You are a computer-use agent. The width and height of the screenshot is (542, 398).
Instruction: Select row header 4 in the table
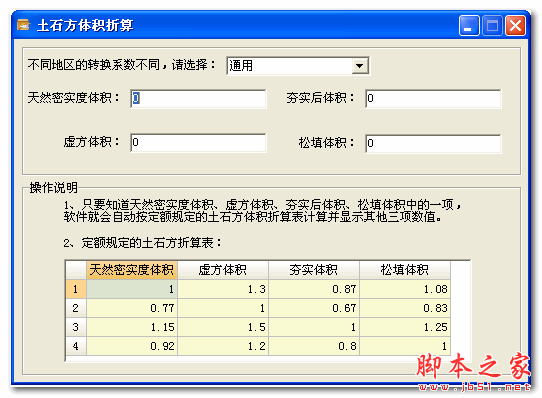(76, 346)
